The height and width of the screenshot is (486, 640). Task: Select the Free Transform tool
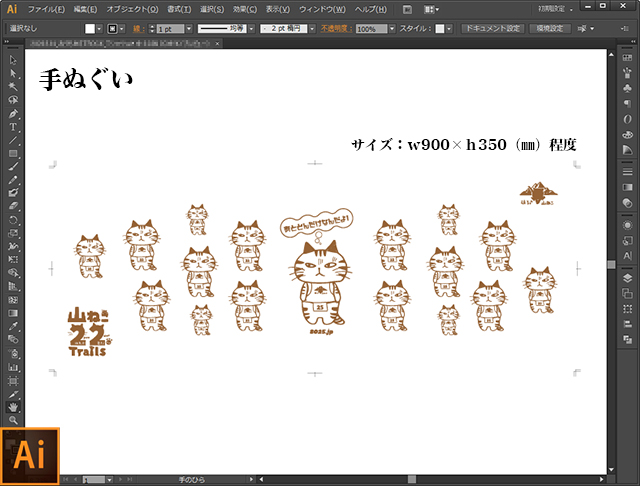13,260
